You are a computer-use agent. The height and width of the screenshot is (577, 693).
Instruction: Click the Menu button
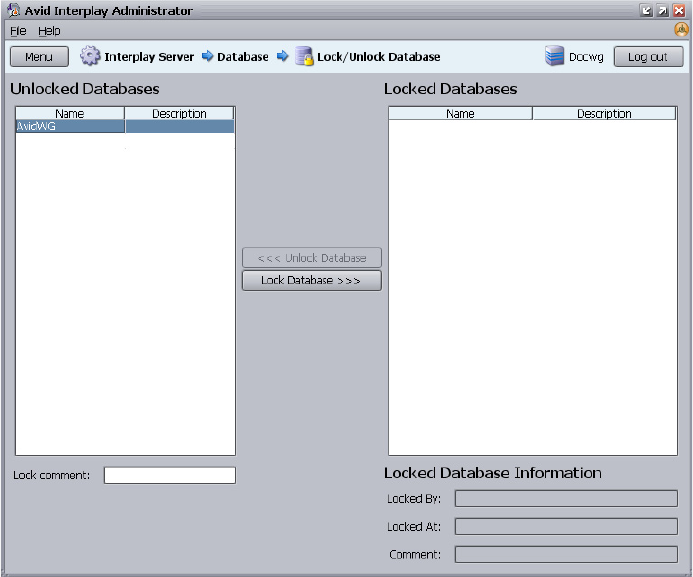tap(39, 57)
